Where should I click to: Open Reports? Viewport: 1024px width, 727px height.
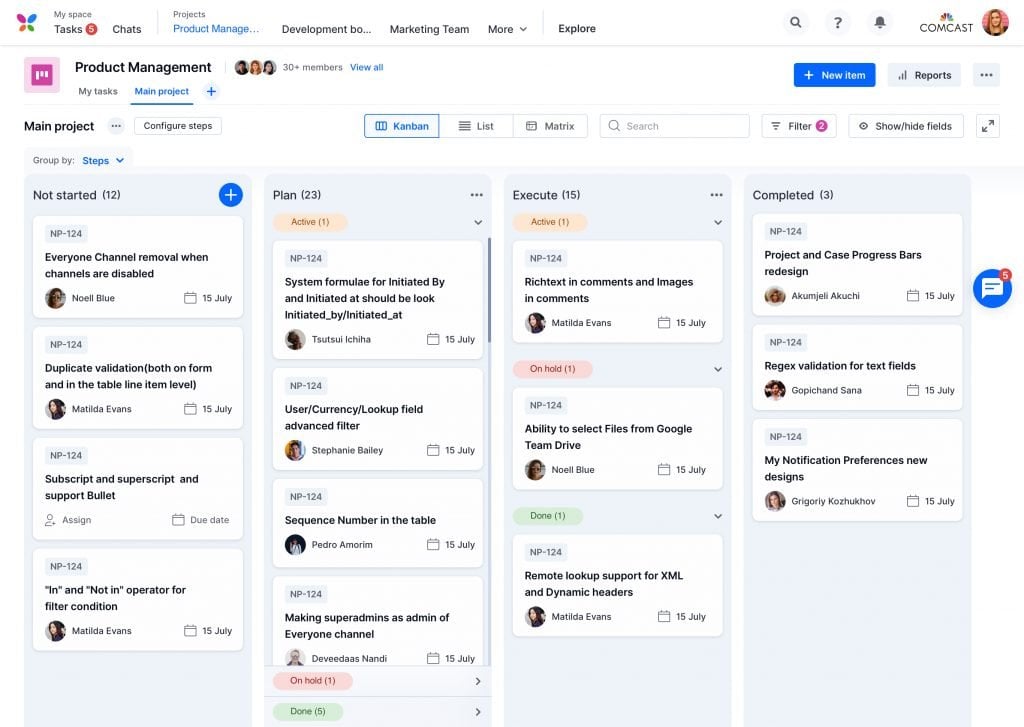924,75
